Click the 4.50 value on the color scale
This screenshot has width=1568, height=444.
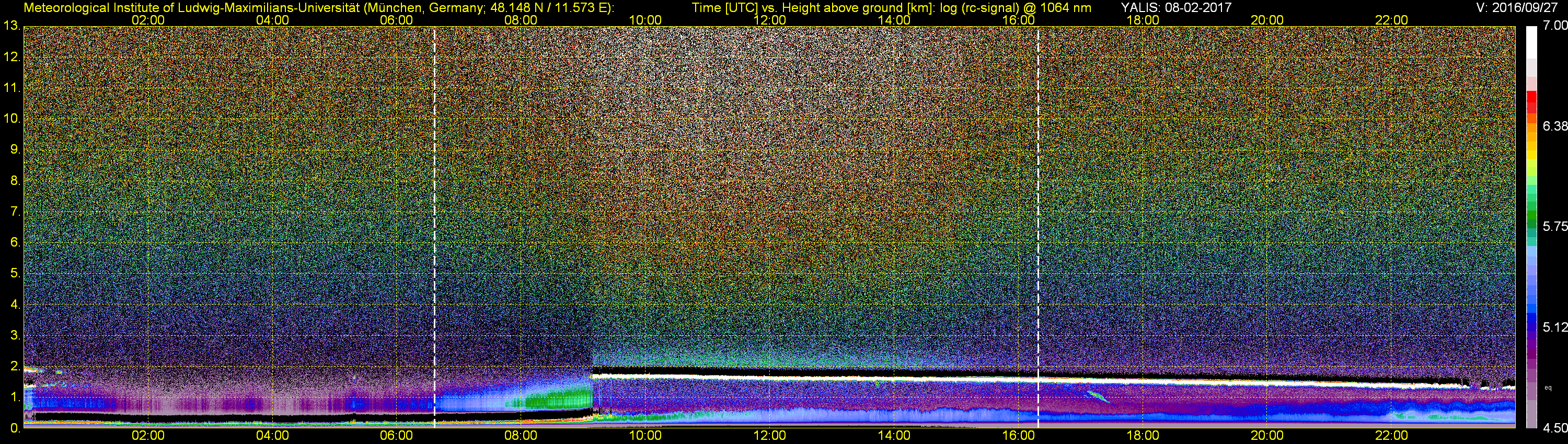click(1554, 428)
